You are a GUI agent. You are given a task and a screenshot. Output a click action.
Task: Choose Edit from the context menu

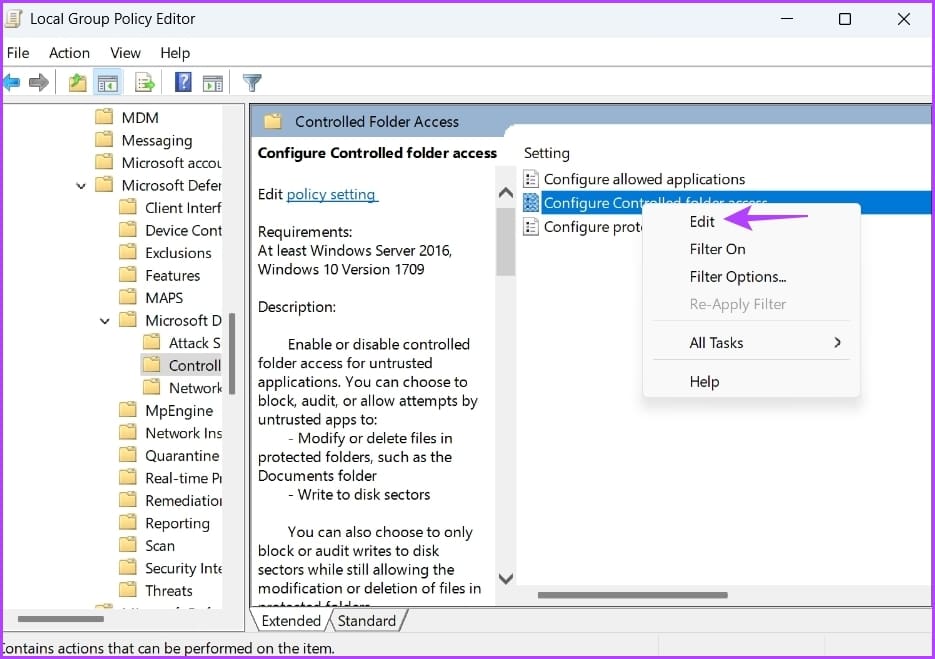pyautogui.click(x=702, y=221)
